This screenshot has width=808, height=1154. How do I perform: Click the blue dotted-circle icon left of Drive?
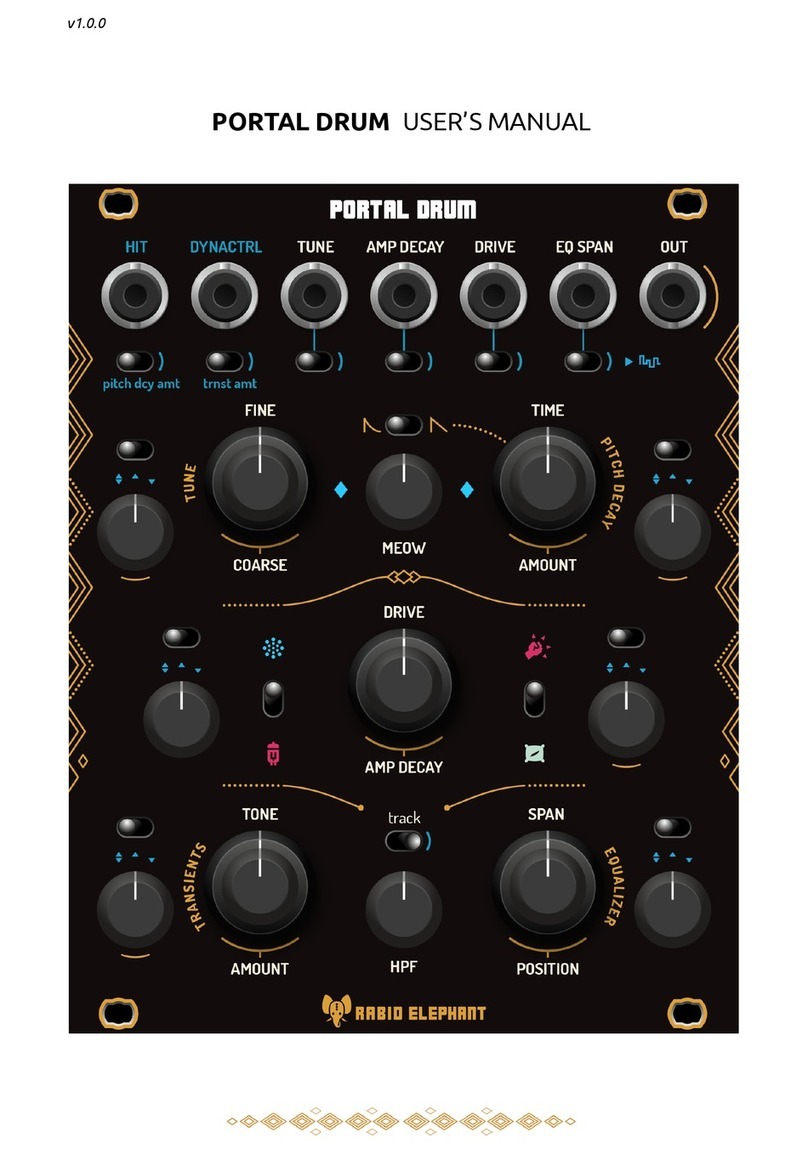pyautogui.click(x=273, y=648)
